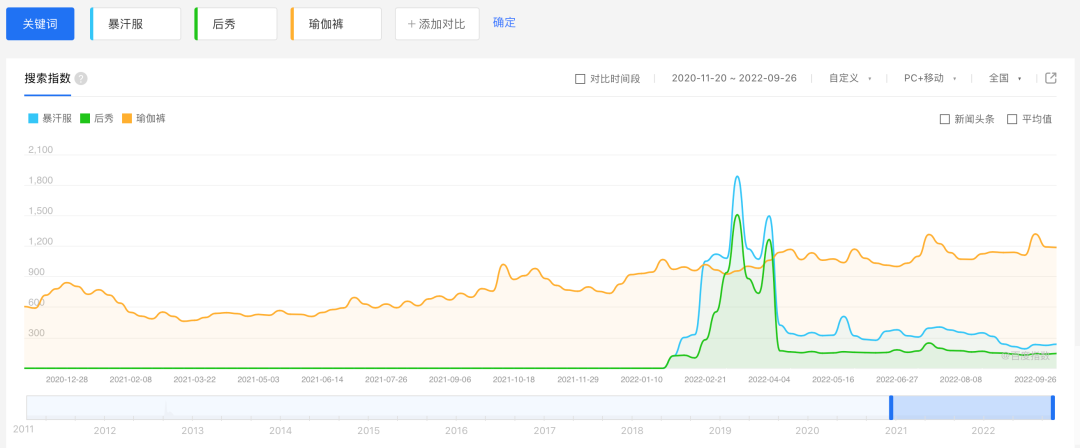Click the 确定 confirm link

point(504,22)
